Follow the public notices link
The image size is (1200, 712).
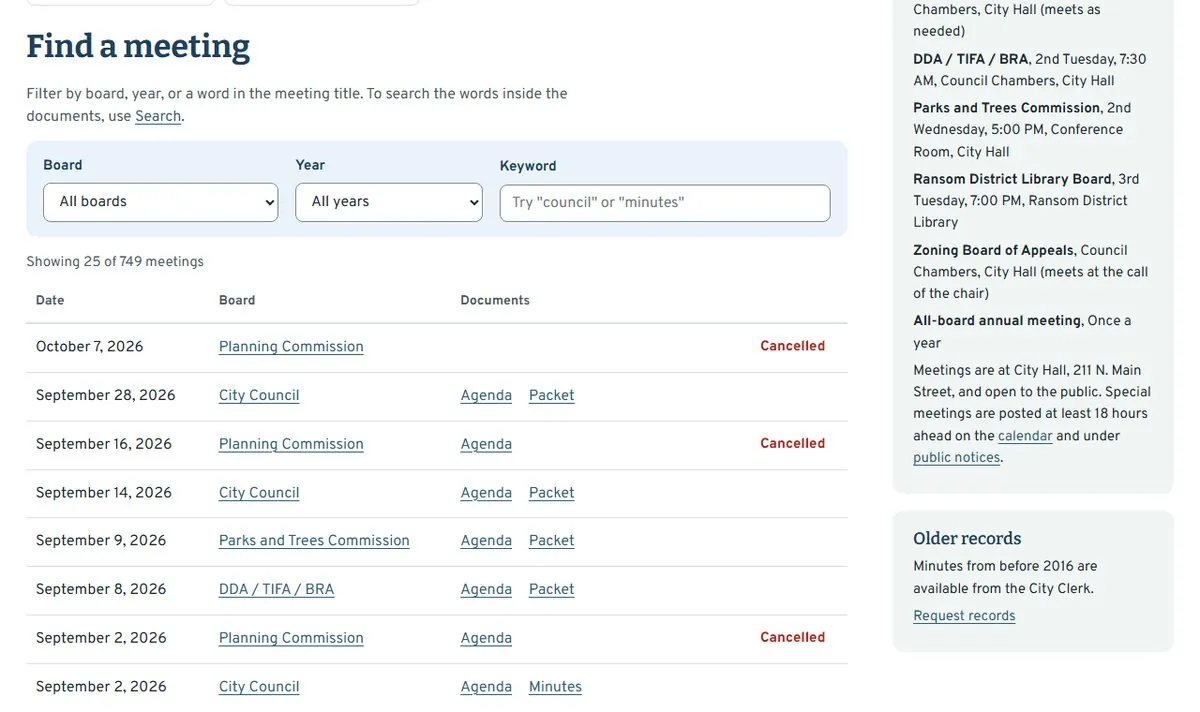956,458
